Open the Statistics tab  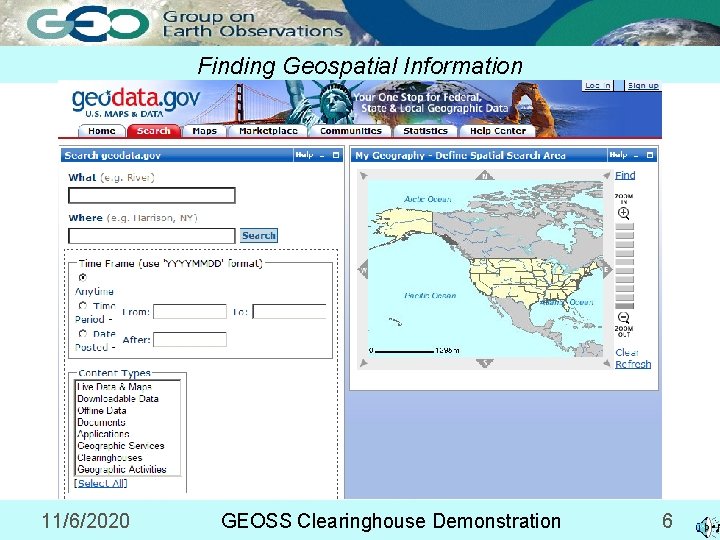pyautogui.click(x=425, y=131)
